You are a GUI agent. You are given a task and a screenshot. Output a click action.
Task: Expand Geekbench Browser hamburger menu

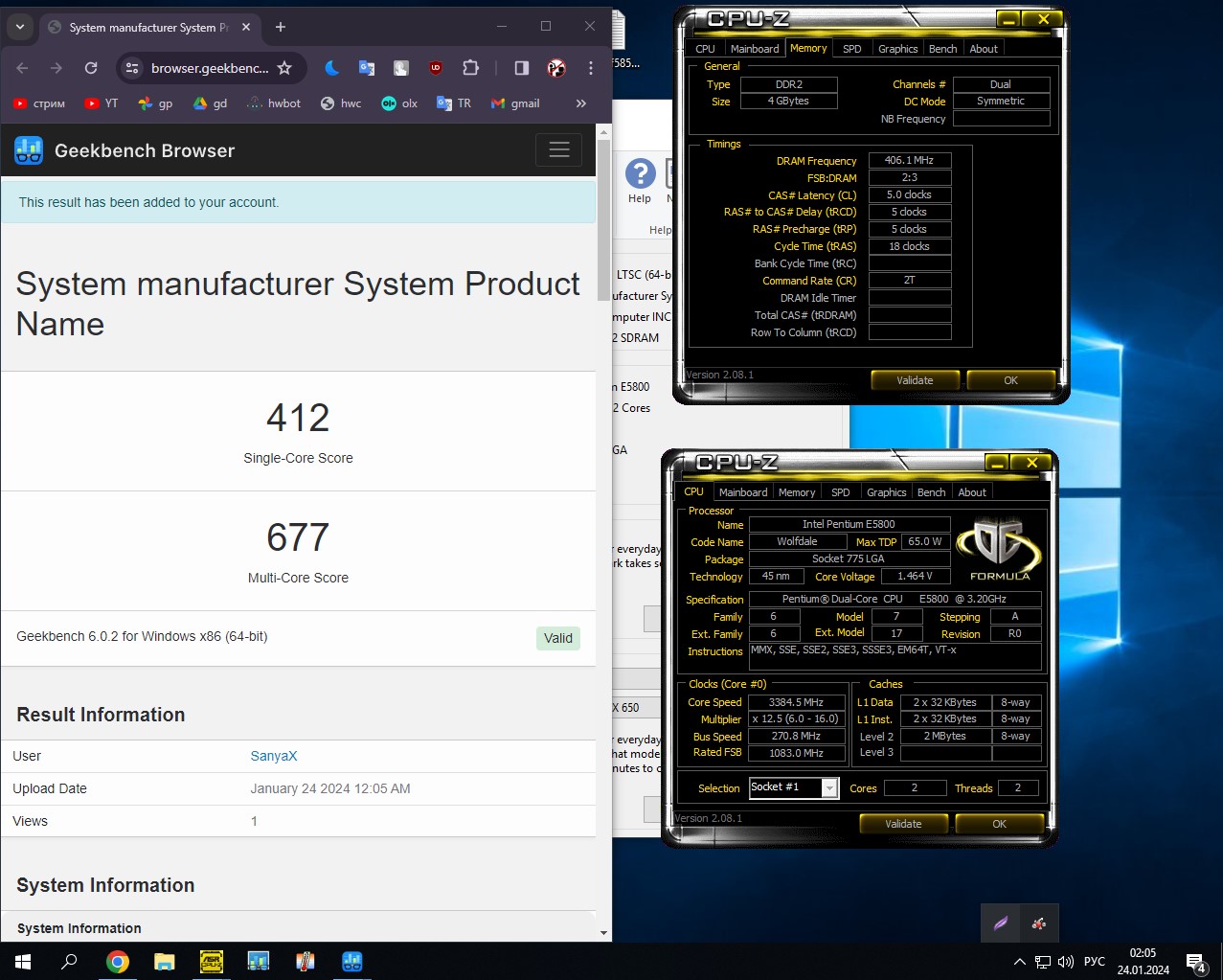[x=559, y=149]
